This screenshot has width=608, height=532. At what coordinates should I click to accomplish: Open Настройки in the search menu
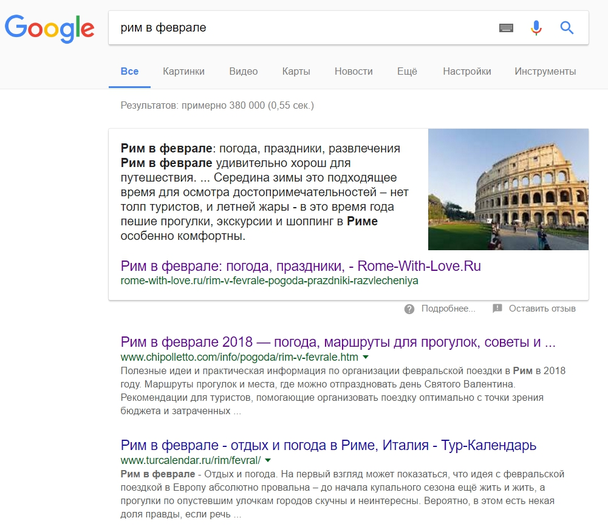pyautogui.click(x=467, y=72)
